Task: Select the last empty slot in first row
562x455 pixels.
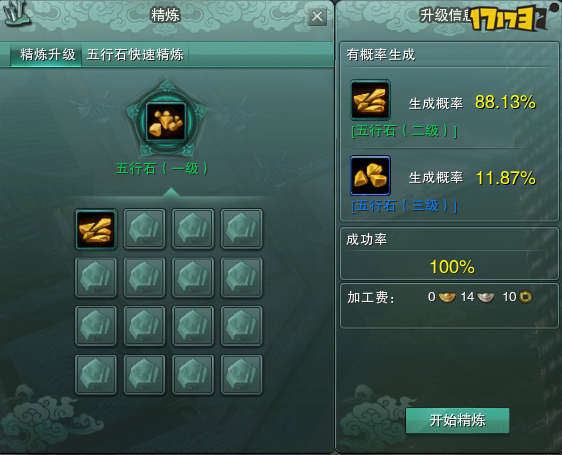Action: 242,229
